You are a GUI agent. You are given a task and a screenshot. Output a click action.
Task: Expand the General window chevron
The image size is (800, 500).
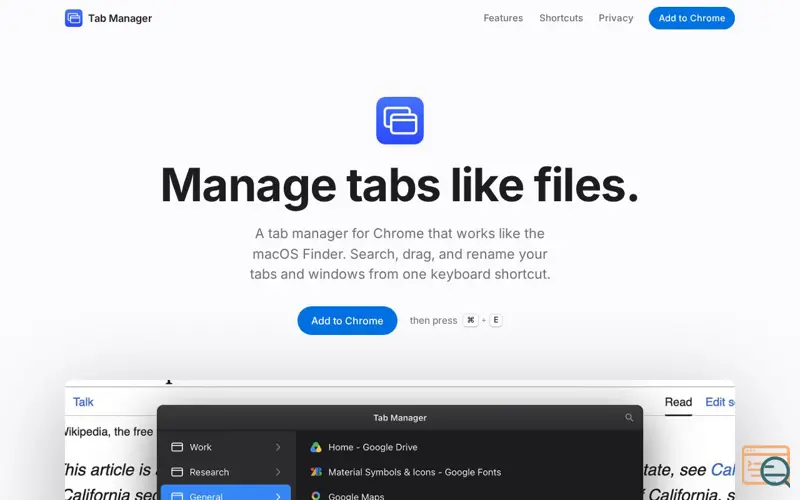click(x=278, y=496)
